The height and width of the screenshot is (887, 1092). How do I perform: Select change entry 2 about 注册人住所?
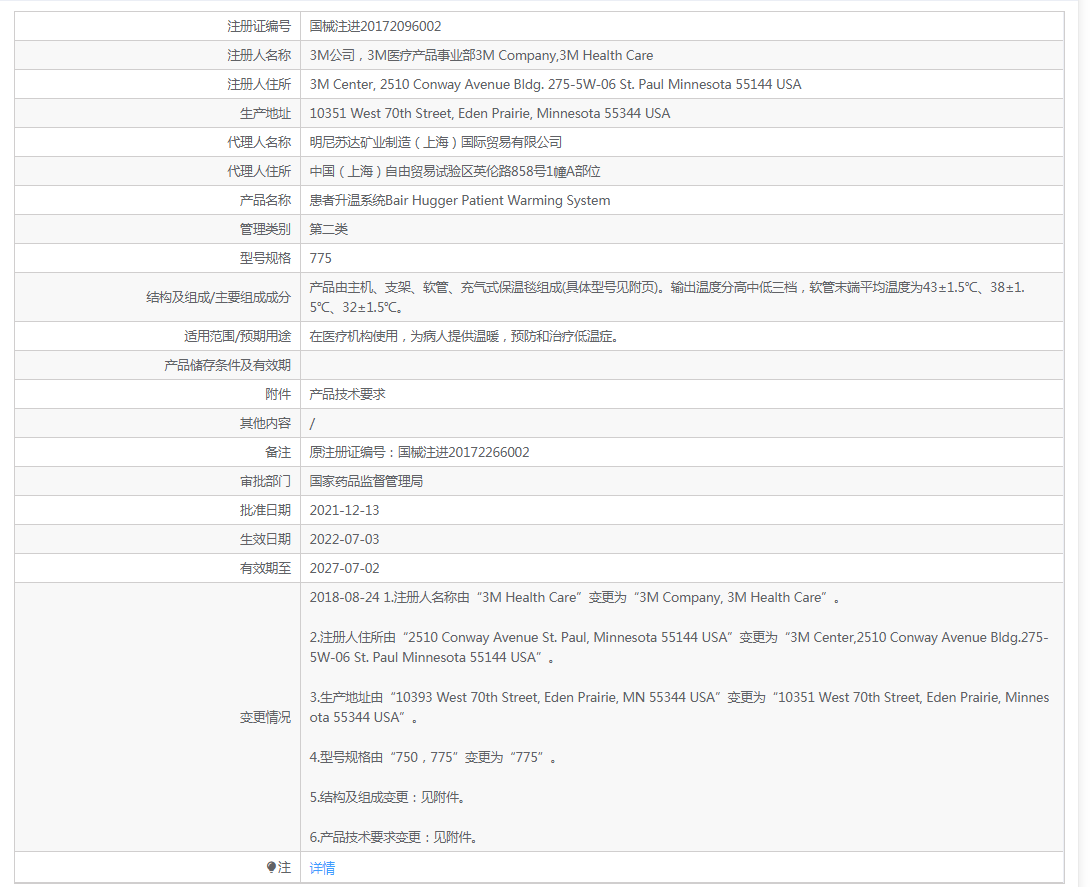coord(679,647)
